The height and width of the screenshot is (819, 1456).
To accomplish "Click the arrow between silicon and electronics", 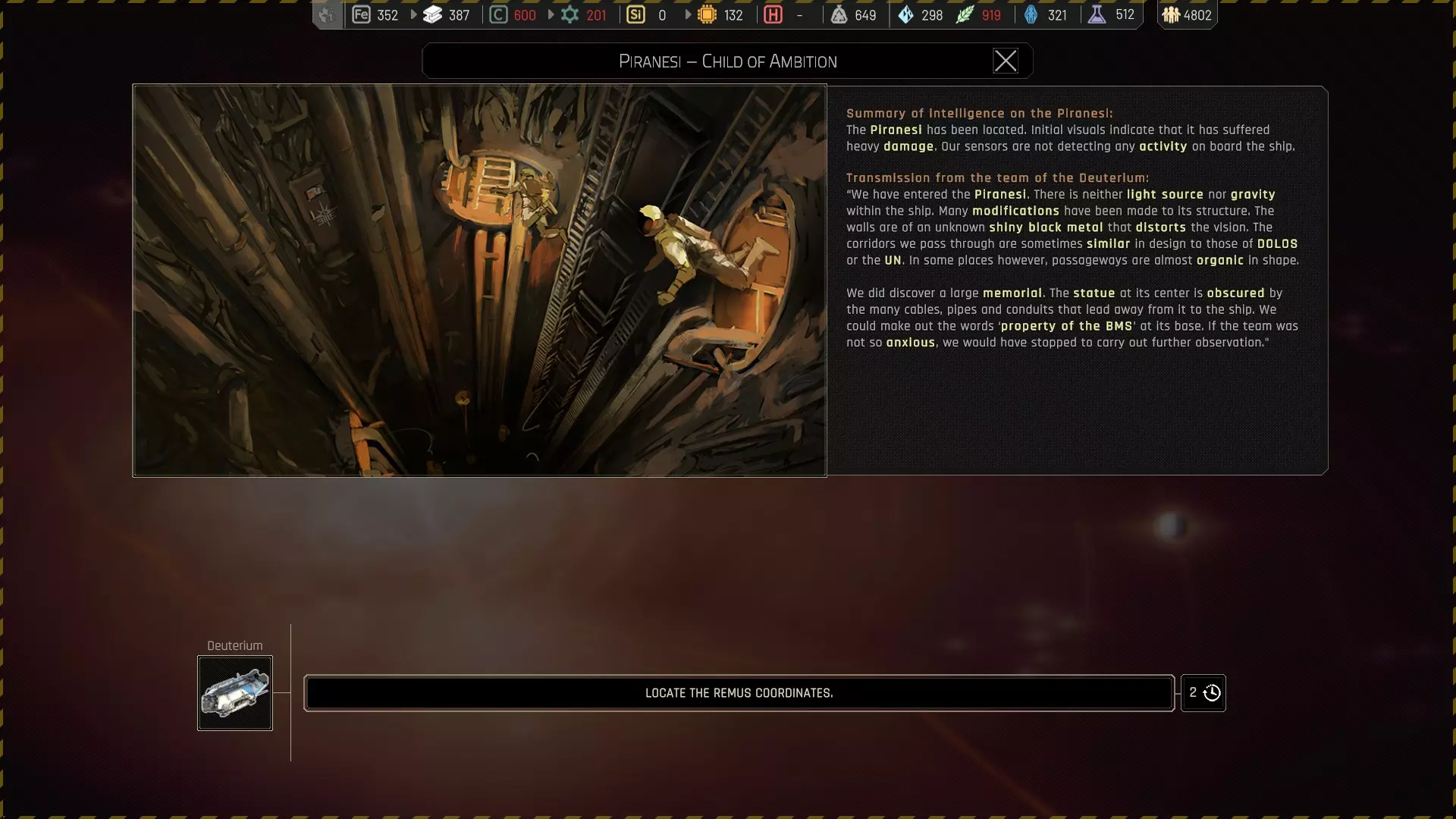I will [x=688, y=14].
